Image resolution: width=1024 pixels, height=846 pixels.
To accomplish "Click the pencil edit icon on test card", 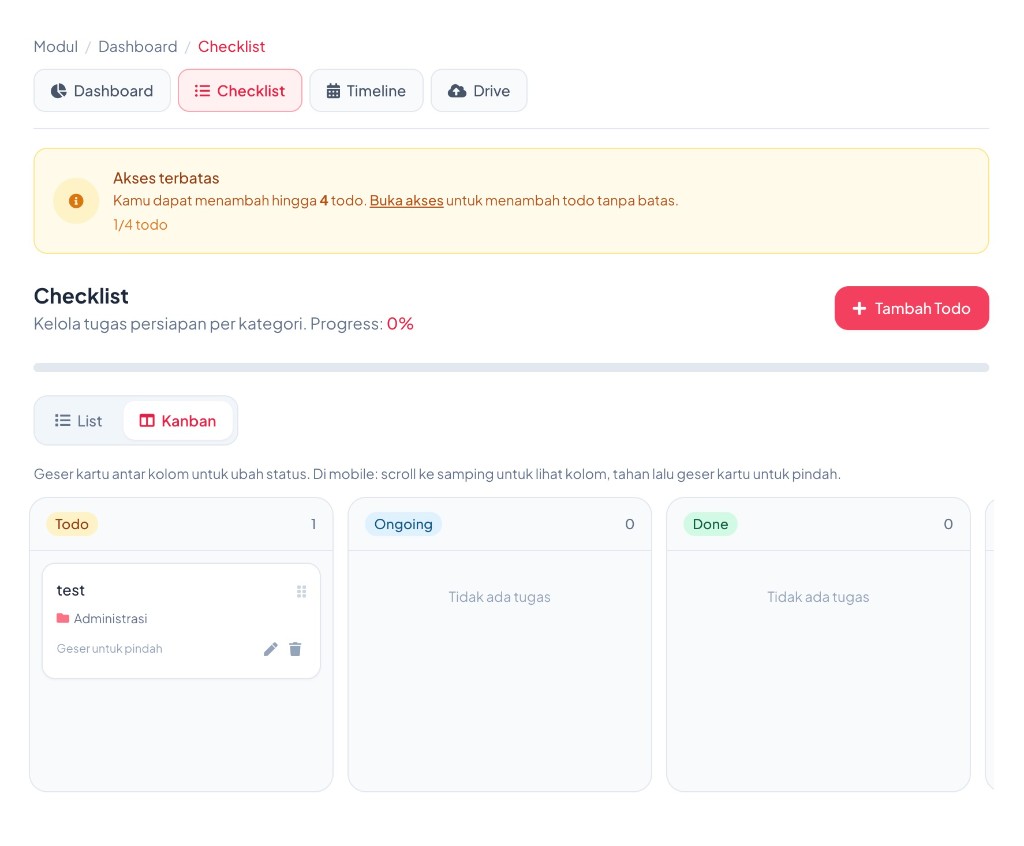I will (270, 649).
